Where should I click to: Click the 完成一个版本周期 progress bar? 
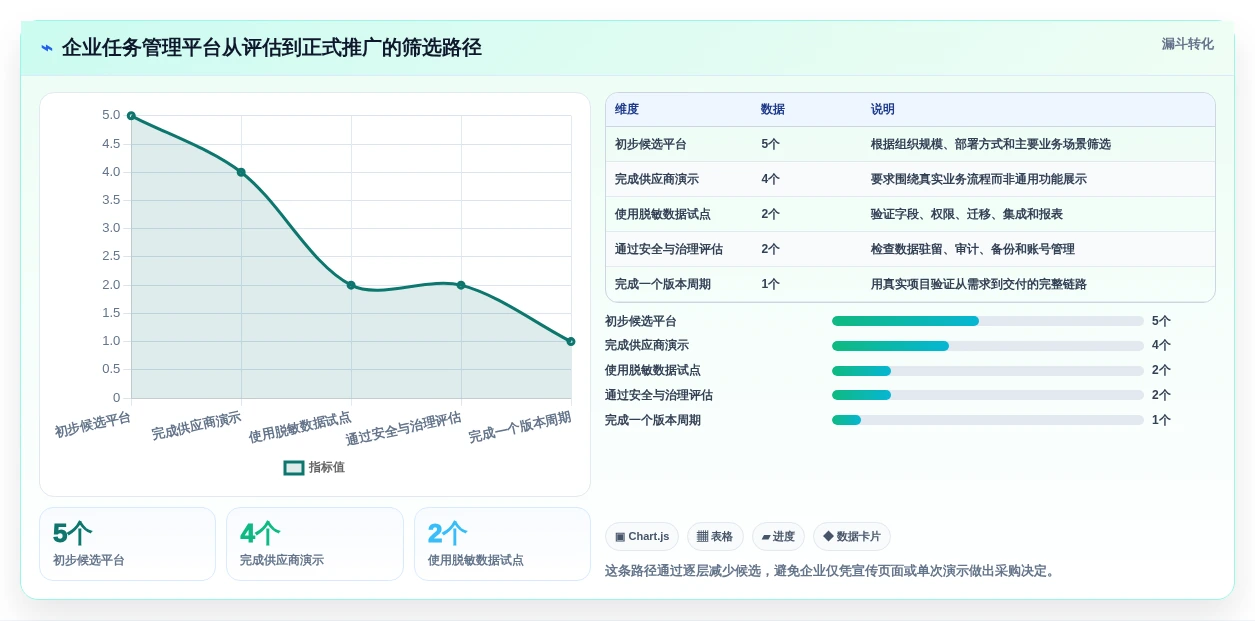coord(988,420)
